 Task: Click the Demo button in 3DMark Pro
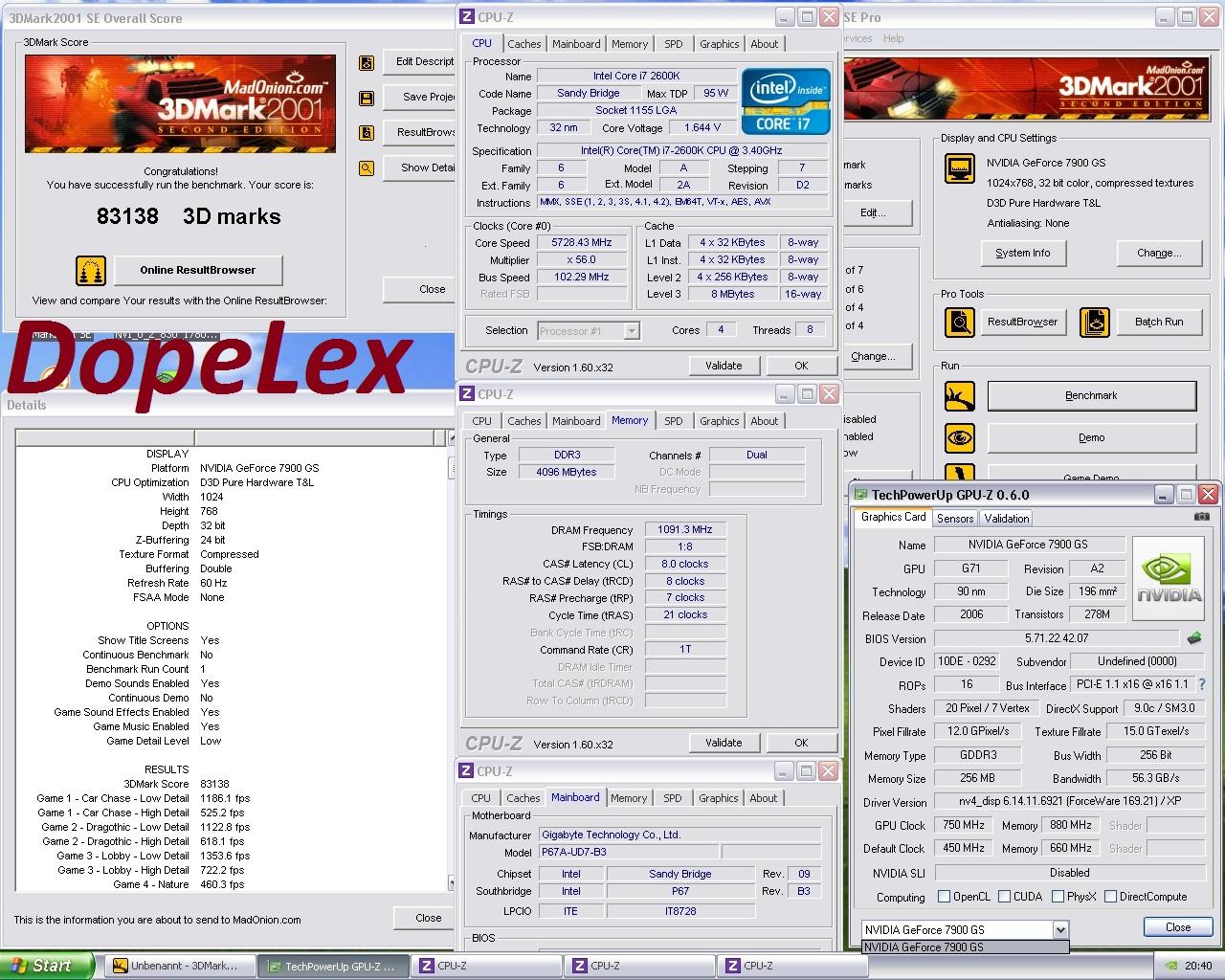(x=1091, y=437)
